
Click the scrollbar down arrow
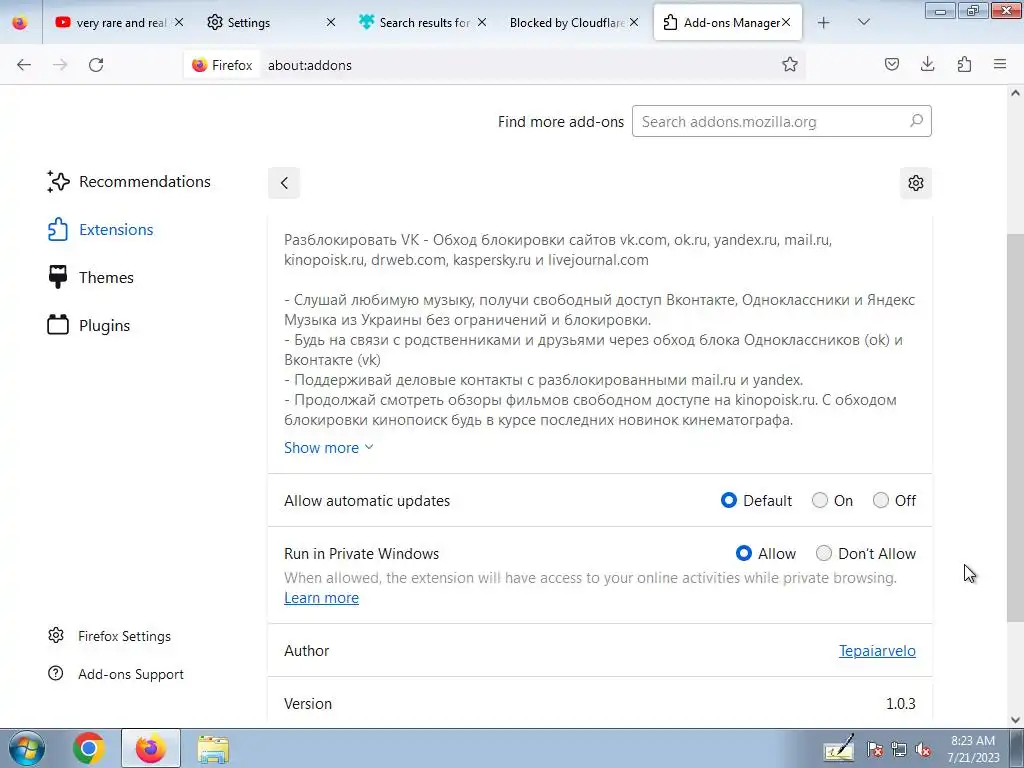(x=1015, y=720)
